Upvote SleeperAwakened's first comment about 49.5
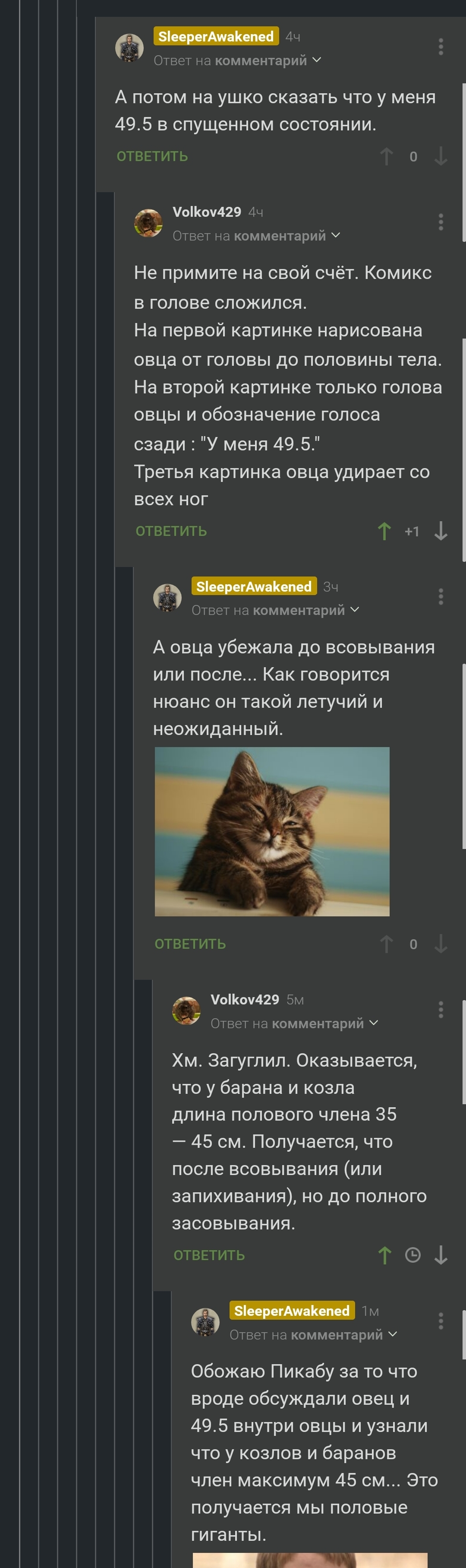This screenshot has height=1568, width=466. tap(386, 156)
